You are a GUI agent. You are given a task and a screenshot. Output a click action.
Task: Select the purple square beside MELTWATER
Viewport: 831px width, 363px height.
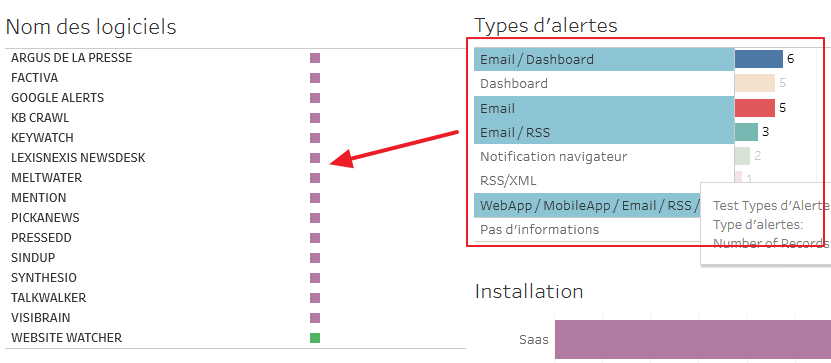click(x=315, y=178)
